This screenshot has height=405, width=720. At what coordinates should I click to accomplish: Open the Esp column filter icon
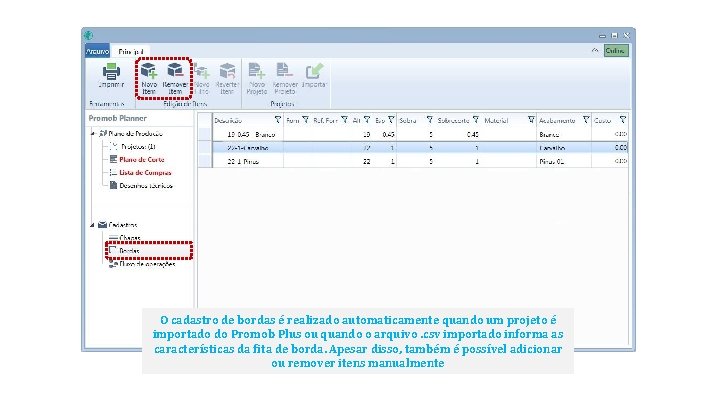tap(391, 120)
